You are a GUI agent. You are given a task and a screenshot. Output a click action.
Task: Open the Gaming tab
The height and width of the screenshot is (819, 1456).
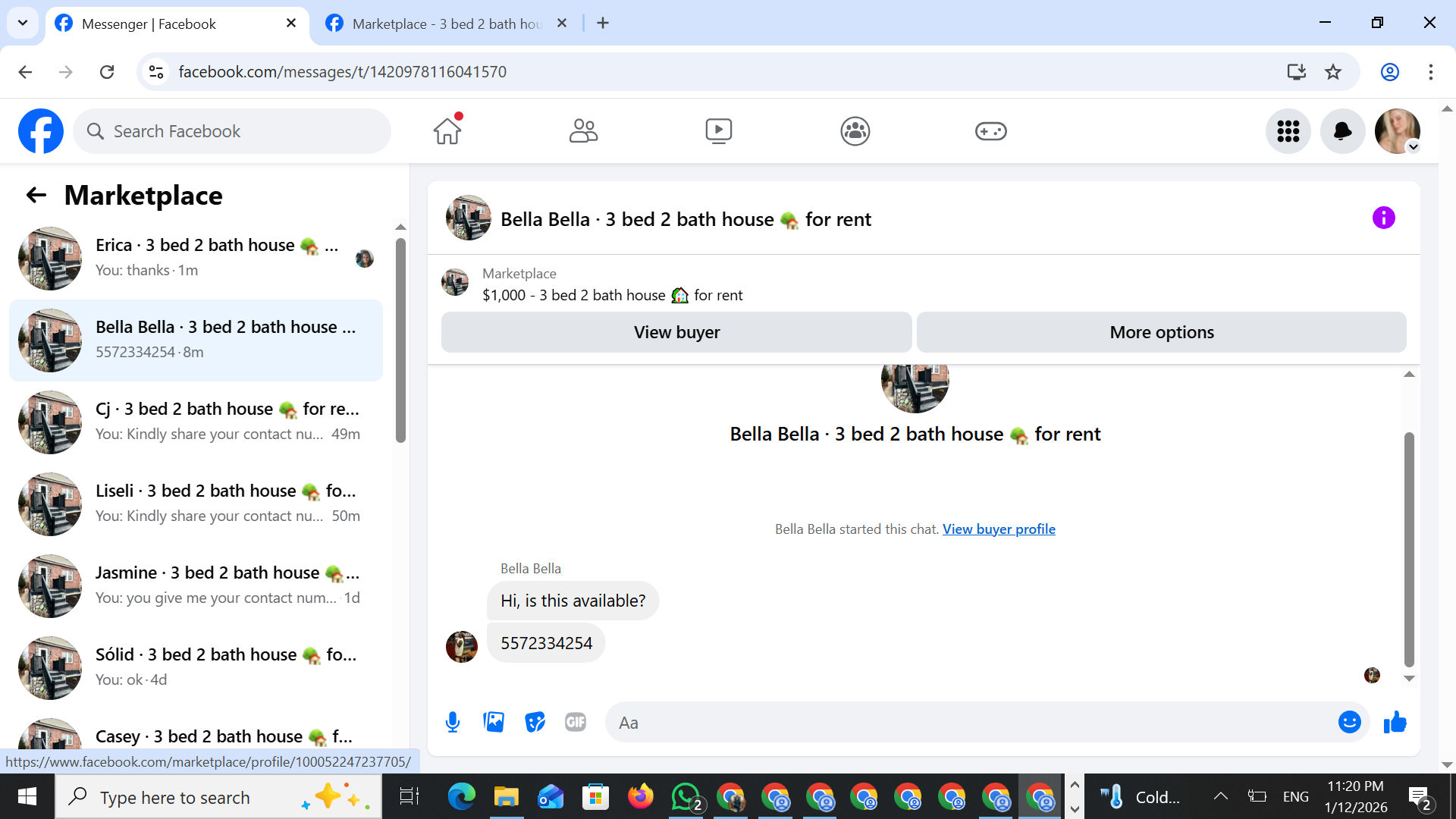pos(990,131)
